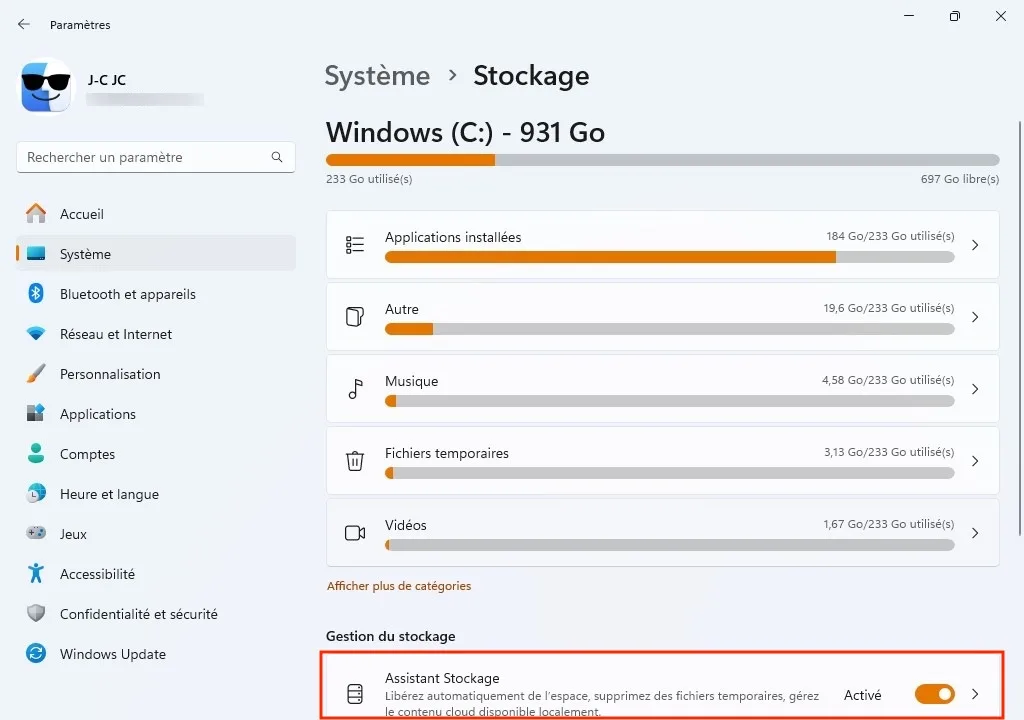Click the Applications installées list icon

click(355, 245)
